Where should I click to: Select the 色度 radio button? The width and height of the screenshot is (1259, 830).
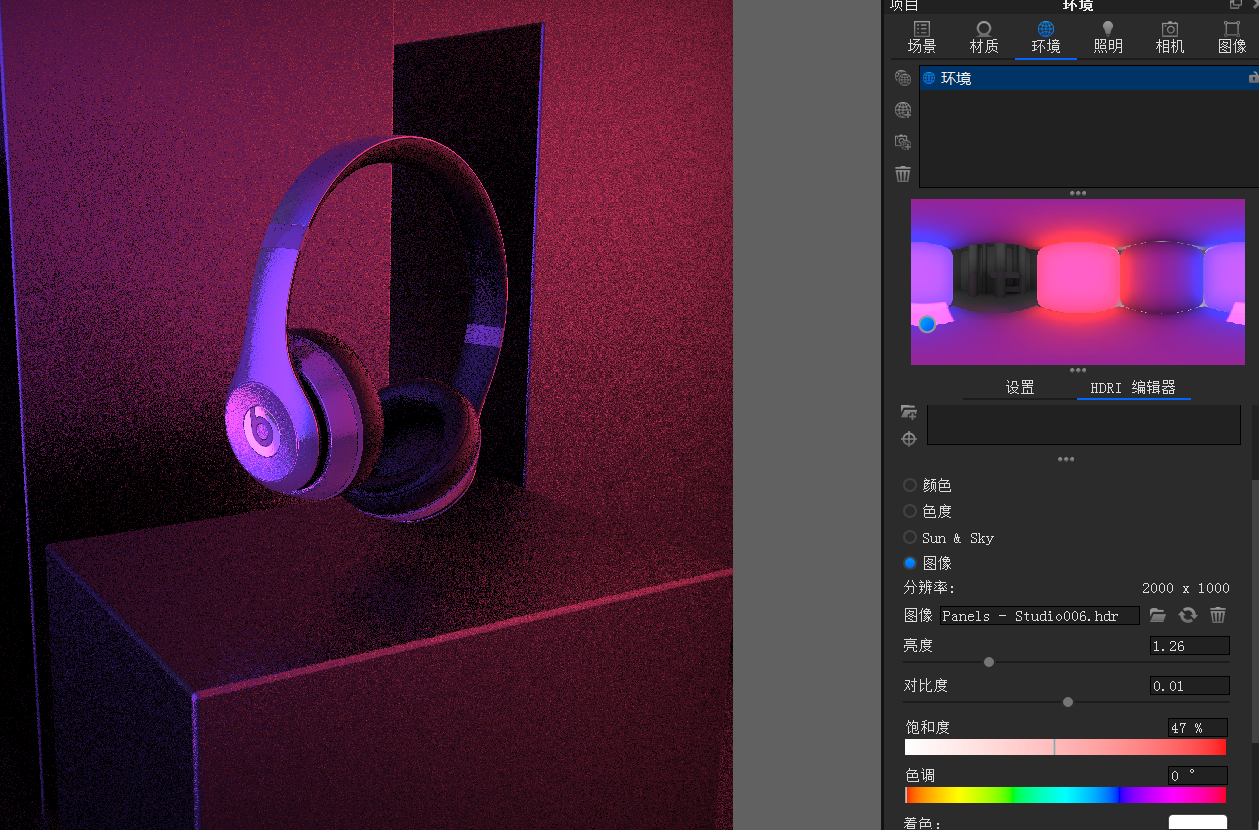point(910,511)
